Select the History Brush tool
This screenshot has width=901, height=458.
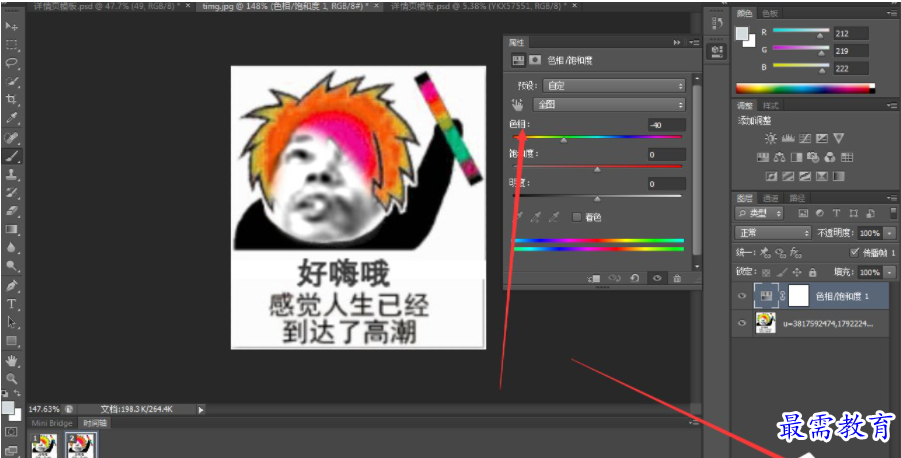pyautogui.click(x=11, y=193)
